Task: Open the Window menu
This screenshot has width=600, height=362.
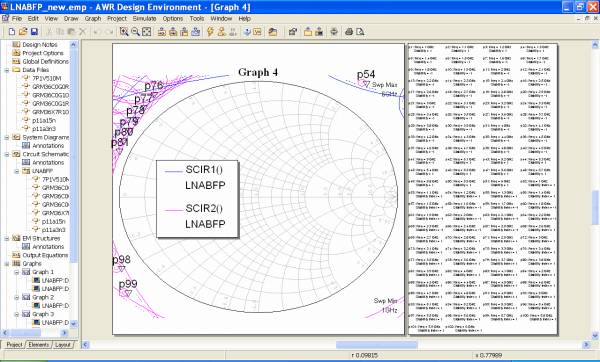Action: coord(221,18)
